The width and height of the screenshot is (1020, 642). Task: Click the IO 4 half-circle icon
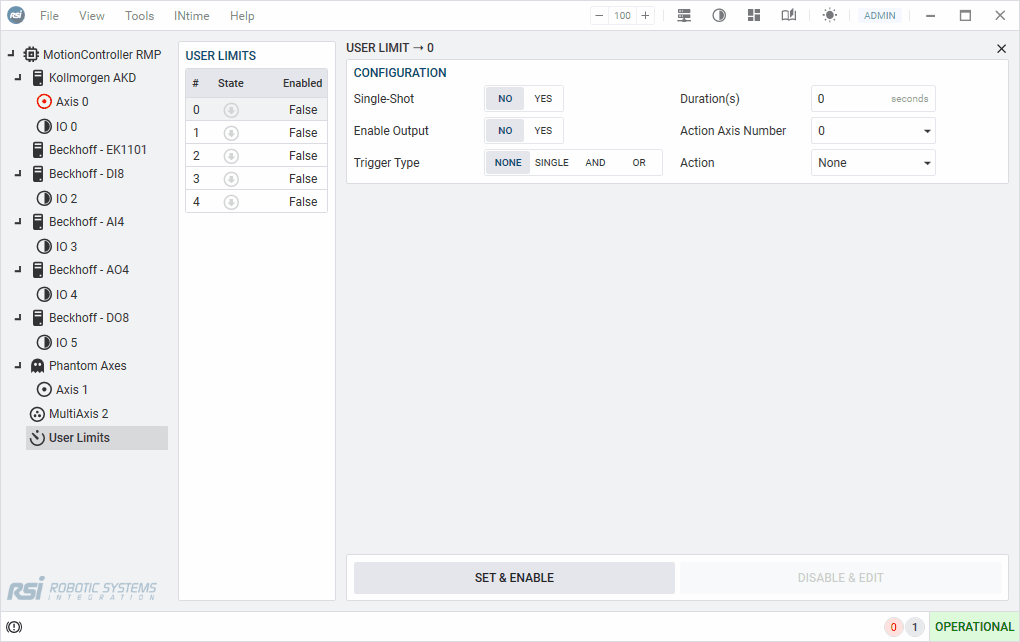(x=44, y=295)
